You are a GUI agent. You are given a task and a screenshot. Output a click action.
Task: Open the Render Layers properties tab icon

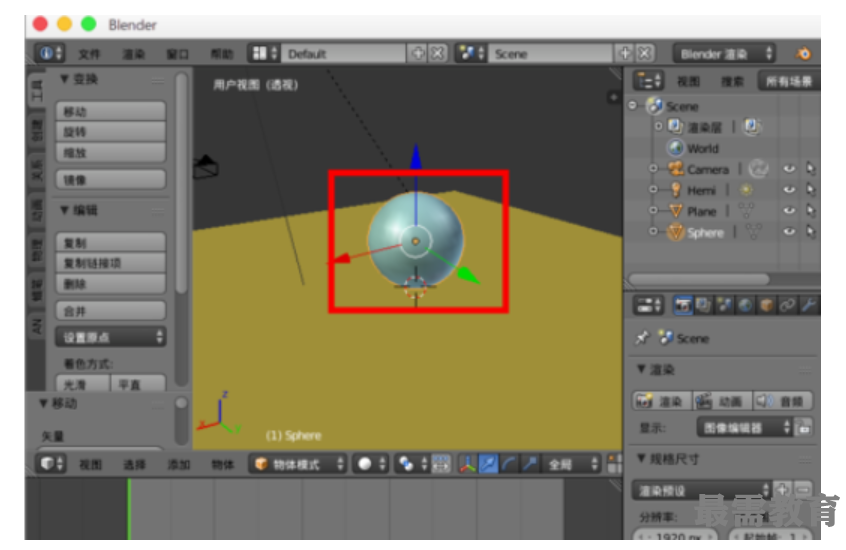tap(704, 305)
